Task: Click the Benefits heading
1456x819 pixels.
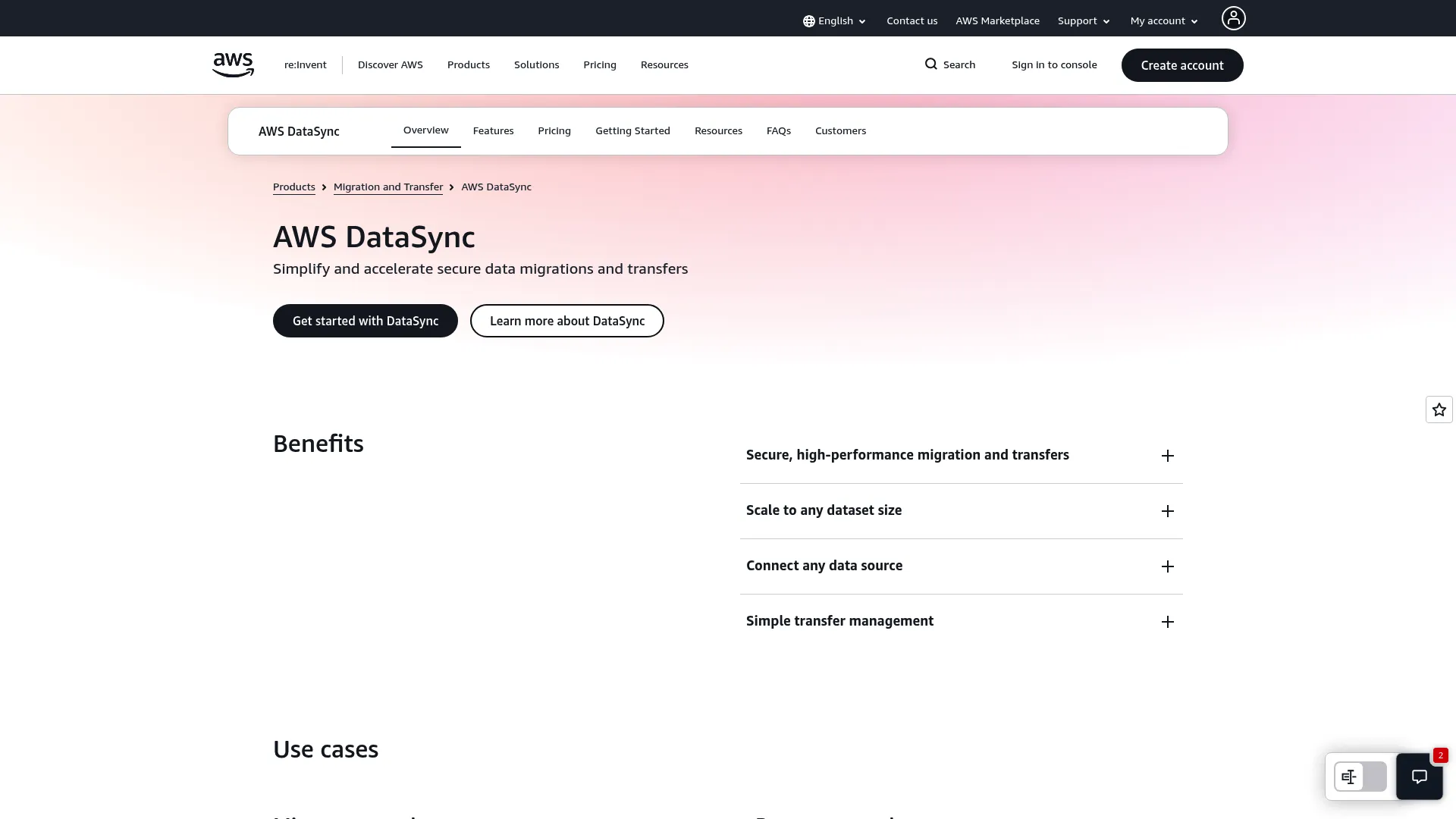Action: tap(318, 444)
